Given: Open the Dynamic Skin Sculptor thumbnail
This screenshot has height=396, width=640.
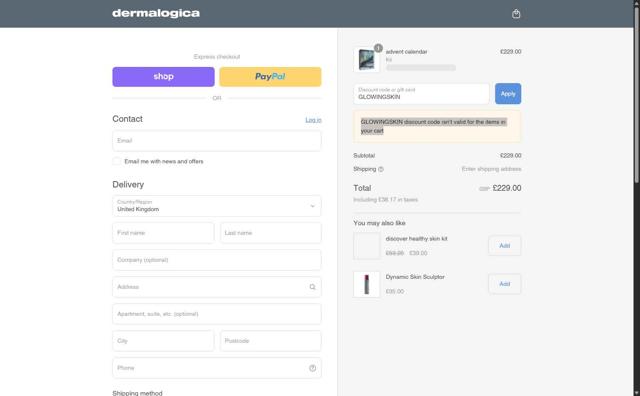Looking at the screenshot, I should 367,284.
